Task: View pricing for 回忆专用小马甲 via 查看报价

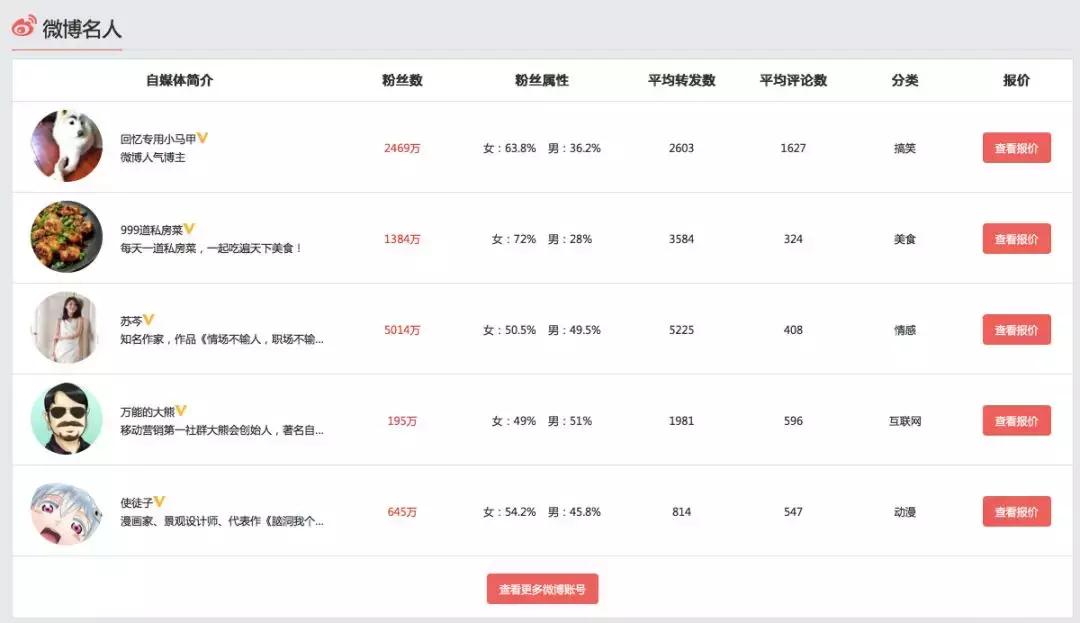Action: [1016, 147]
